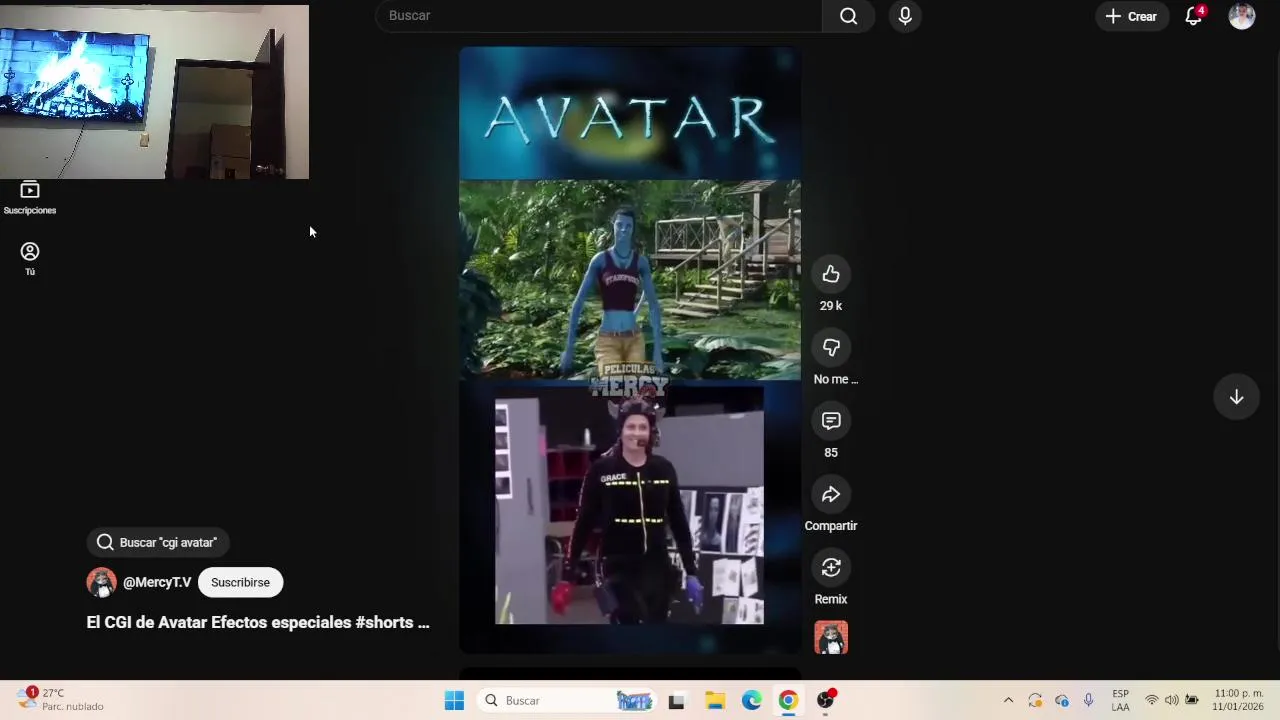Screen dimensions: 1280x720
Task: Open the short's title description text
Action: [x=258, y=622]
